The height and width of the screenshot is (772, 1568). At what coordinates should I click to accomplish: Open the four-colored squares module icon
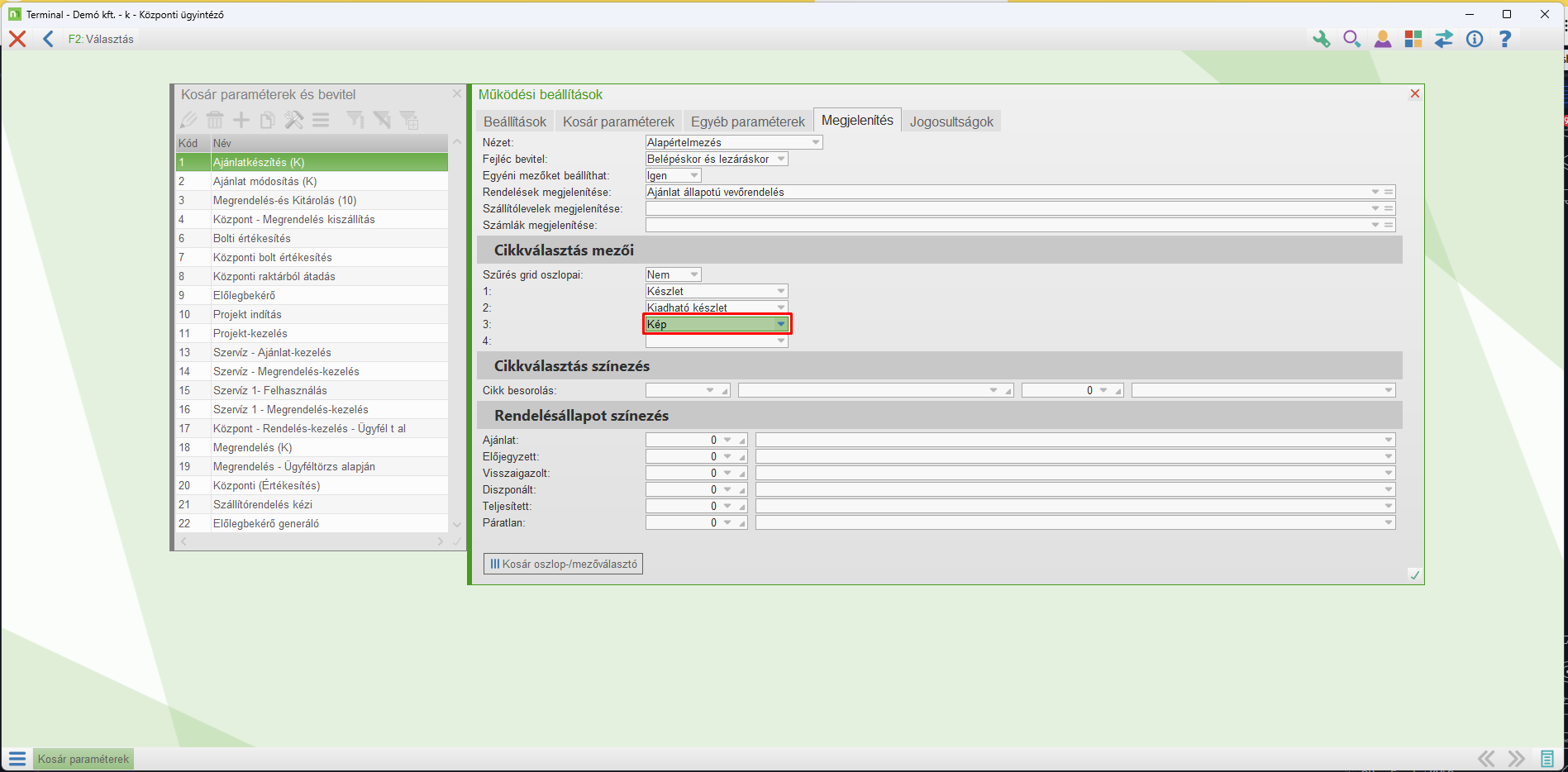[1413, 39]
